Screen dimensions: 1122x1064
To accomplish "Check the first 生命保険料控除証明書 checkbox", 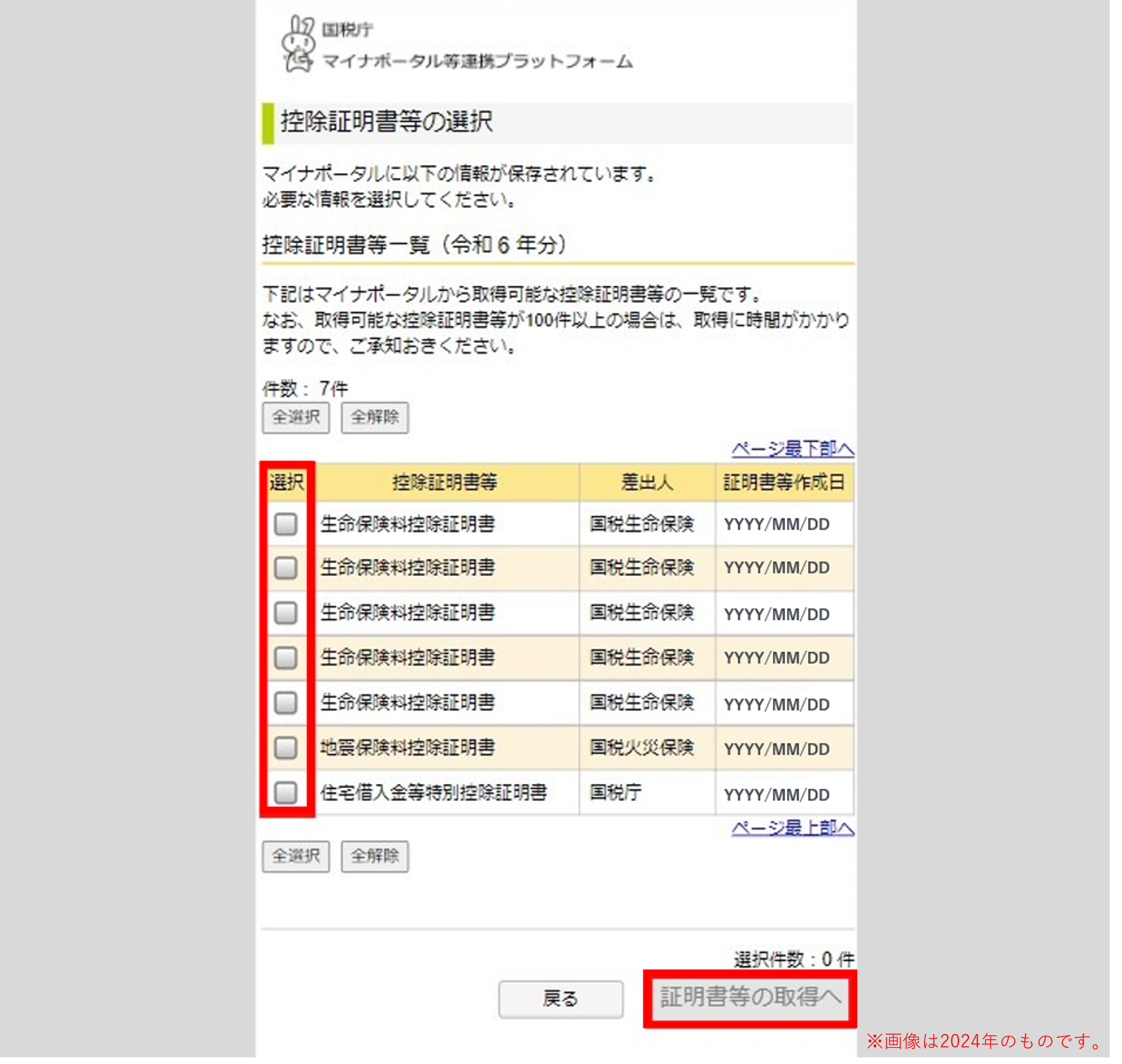I will (x=286, y=524).
